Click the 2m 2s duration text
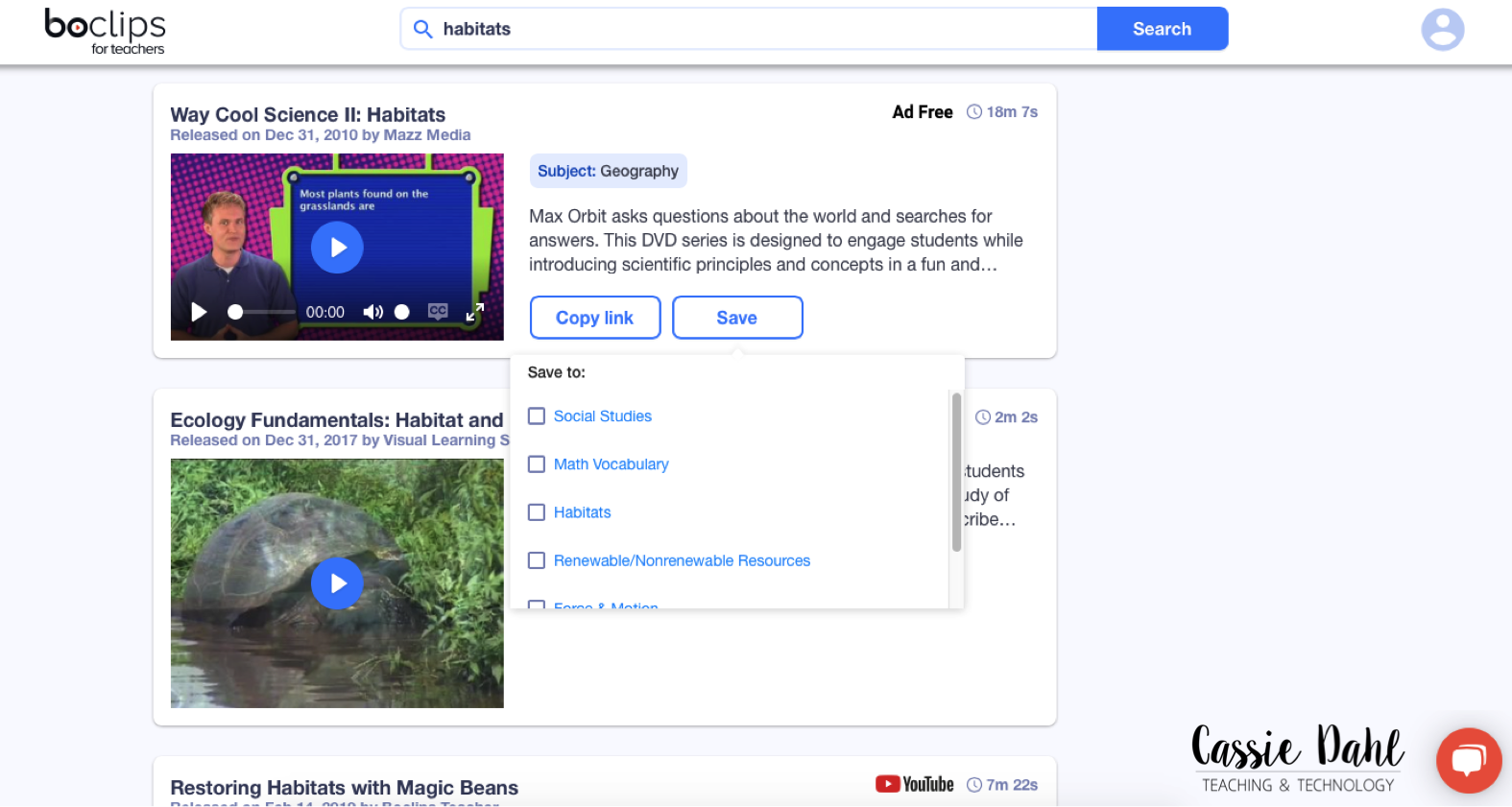Viewport: 1512px width, 807px height. [x=1016, y=417]
